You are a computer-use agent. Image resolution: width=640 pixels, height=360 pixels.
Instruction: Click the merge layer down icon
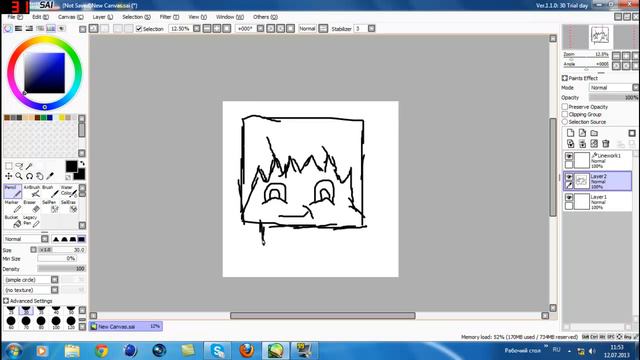tap(582, 144)
